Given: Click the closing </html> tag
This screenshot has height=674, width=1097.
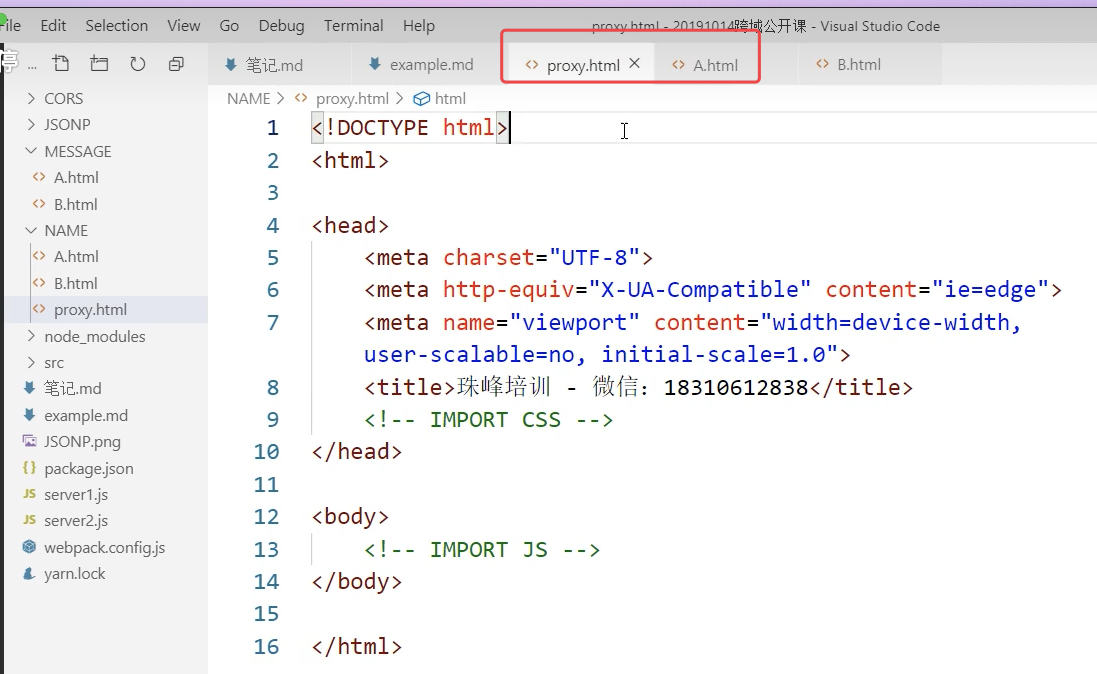Looking at the screenshot, I should pyautogui.click(x=357, y=646).
